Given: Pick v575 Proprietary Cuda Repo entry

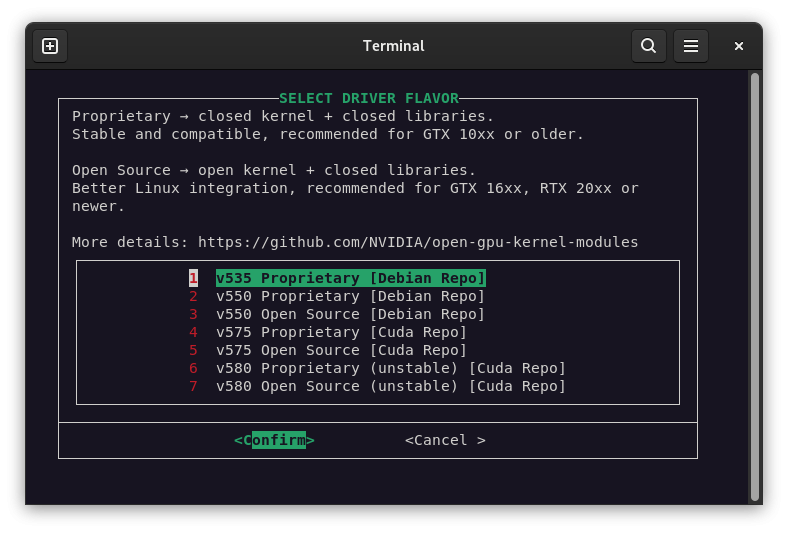Looking at the screenshot, I should [341, 332].
